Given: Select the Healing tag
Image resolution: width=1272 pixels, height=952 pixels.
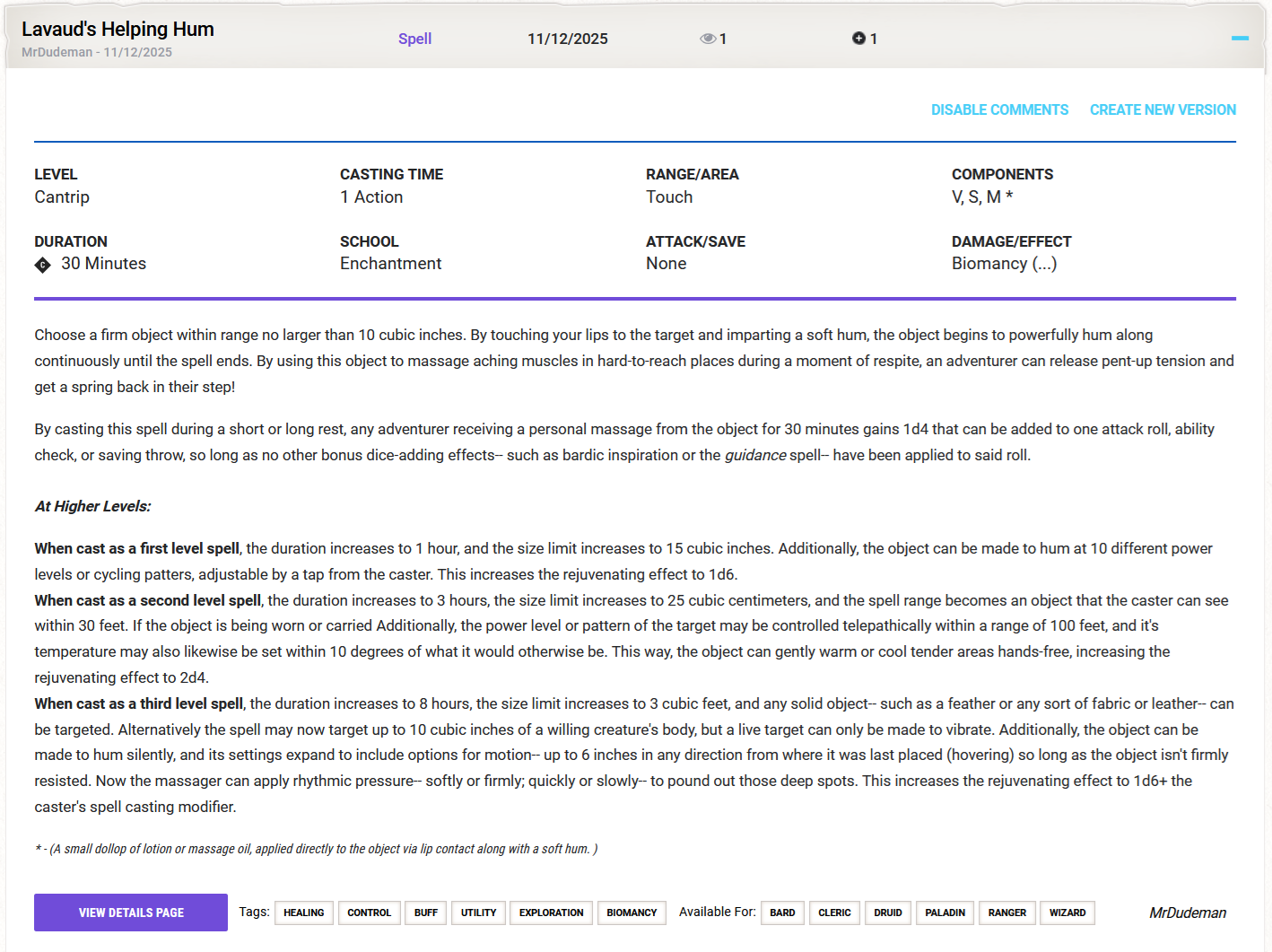Looking at the screenshot, I should pyautogui.click(x=304, y=913).
